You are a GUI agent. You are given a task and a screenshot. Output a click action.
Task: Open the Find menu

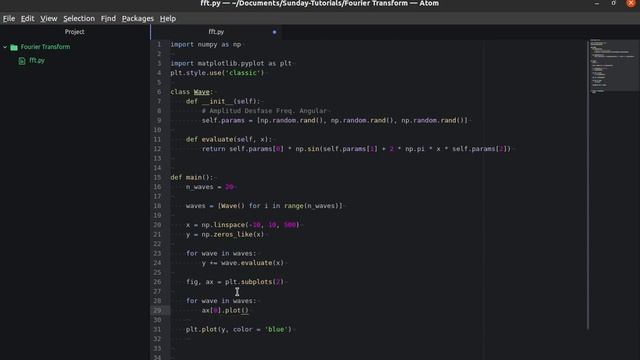108,18
